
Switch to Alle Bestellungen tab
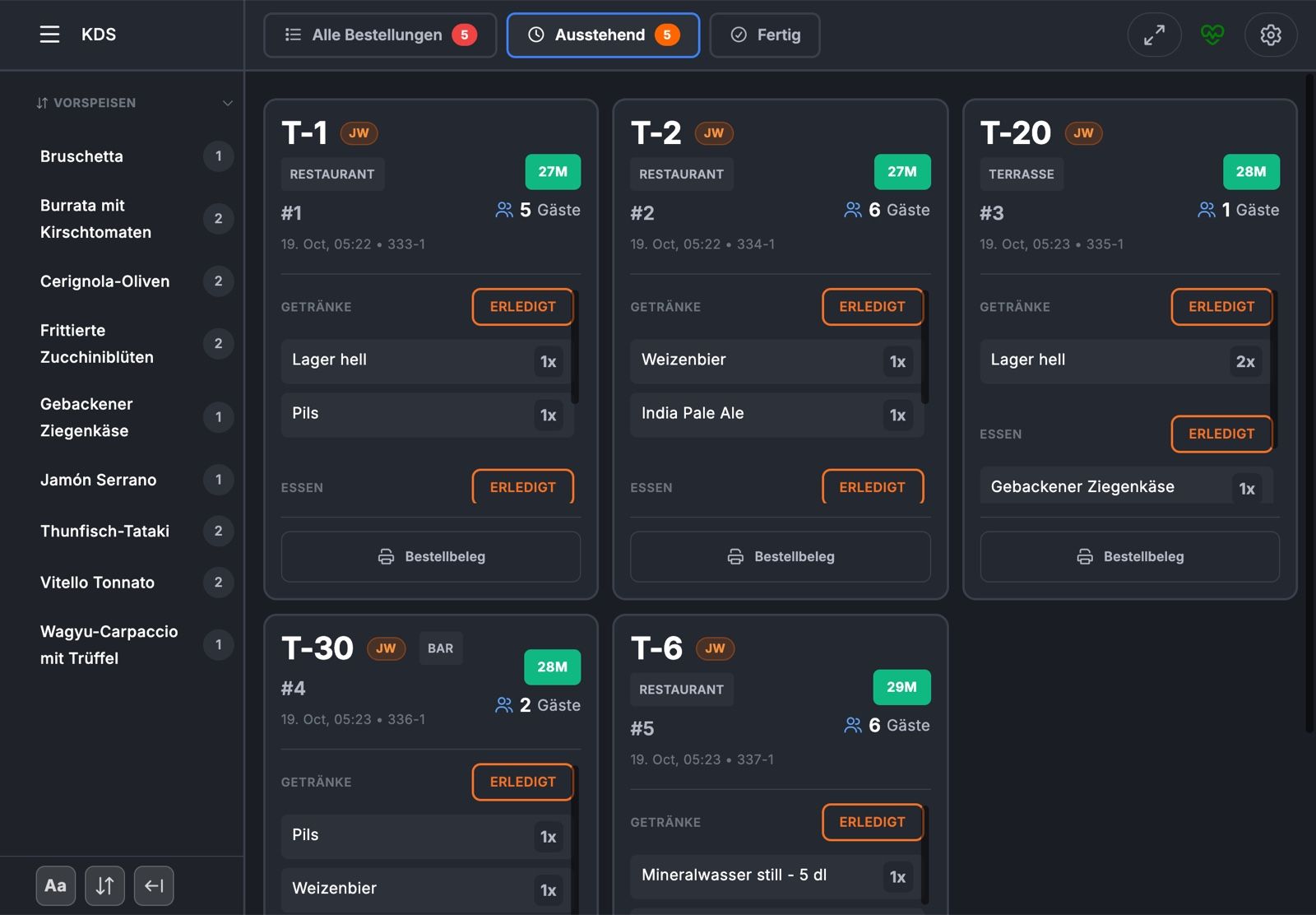[380, 35]
